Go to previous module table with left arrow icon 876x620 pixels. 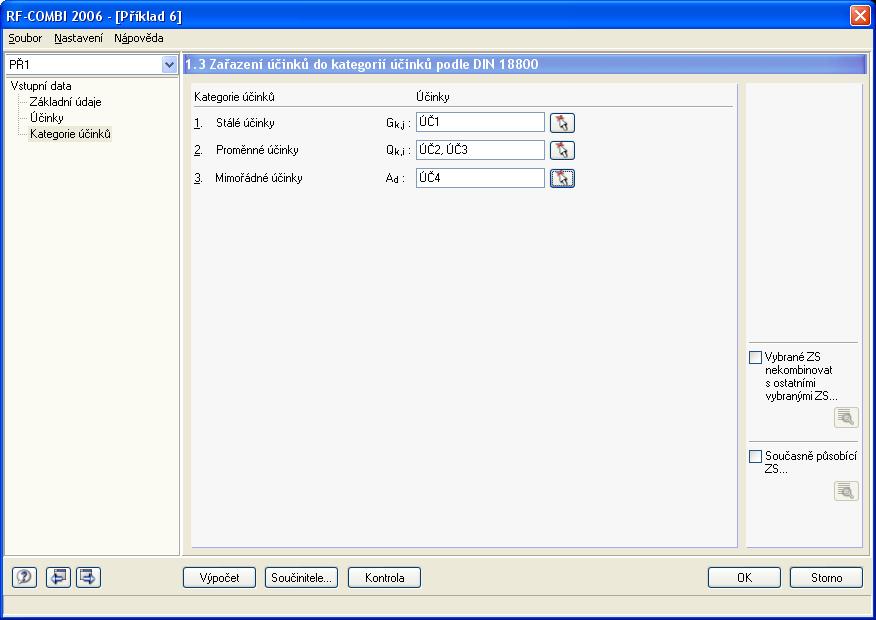[x=58, y=577]
